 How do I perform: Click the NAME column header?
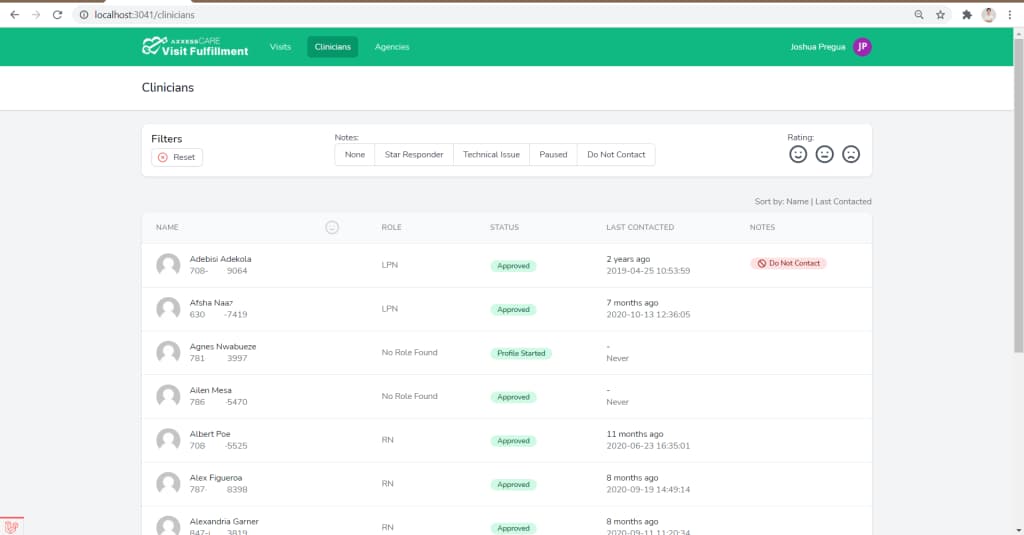pyautogui.click(x=167, y=227)
